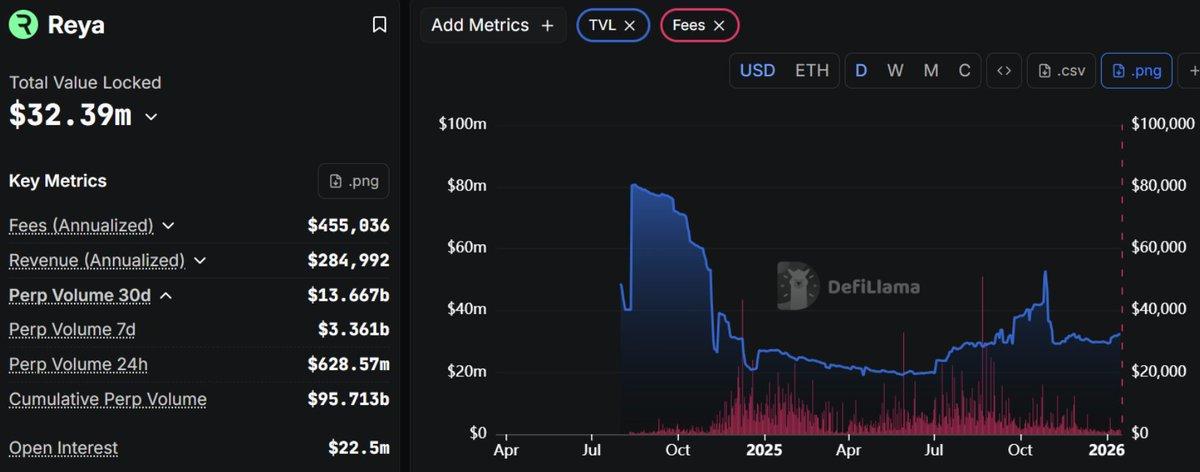1200x472 pixels.
Task: Set chart interval to weekly W
Action: click(895, 71)
